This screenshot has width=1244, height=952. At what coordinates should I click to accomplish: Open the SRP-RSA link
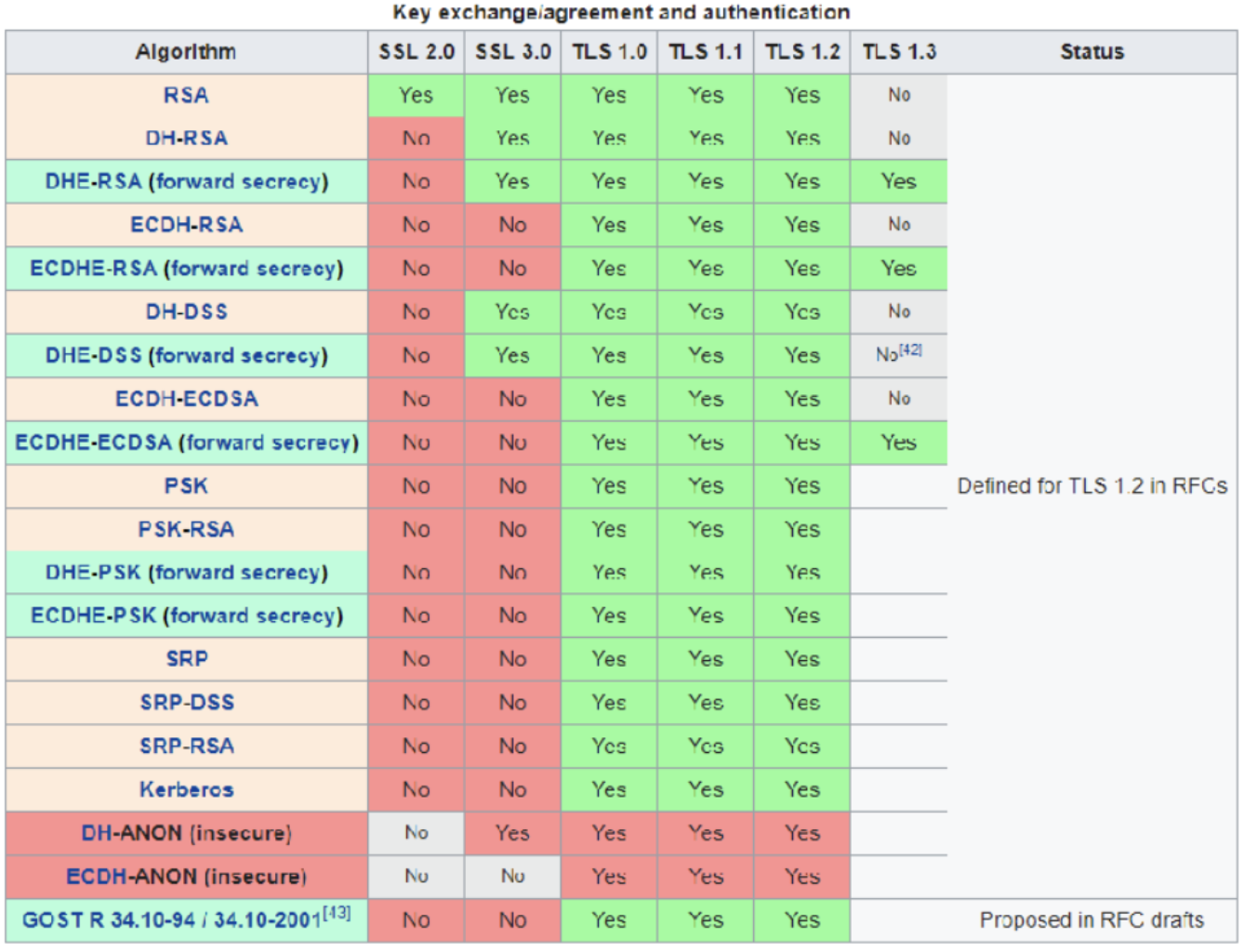click(186, 747)
